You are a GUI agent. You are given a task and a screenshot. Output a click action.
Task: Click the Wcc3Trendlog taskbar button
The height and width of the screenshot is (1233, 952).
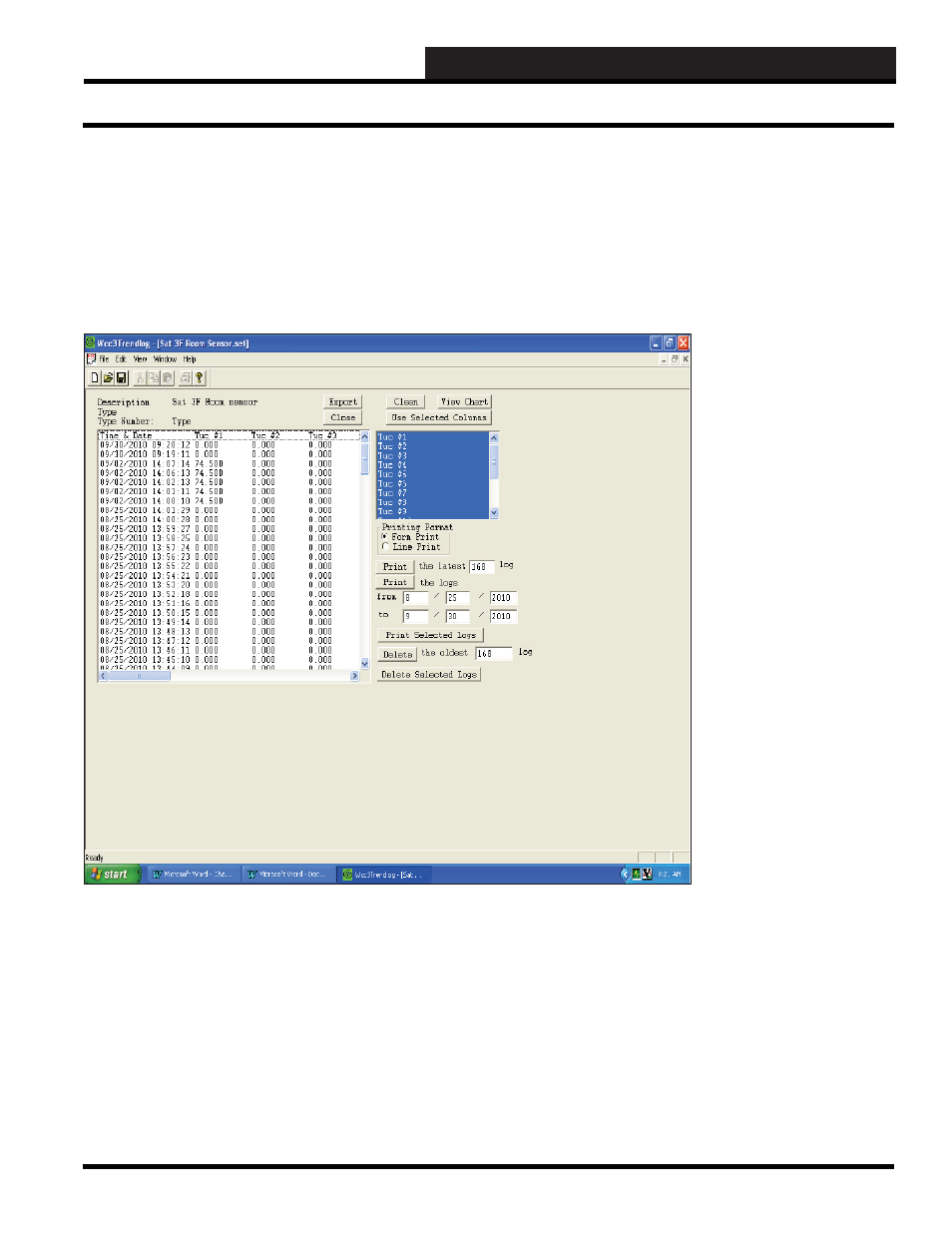tap(384, 875)
